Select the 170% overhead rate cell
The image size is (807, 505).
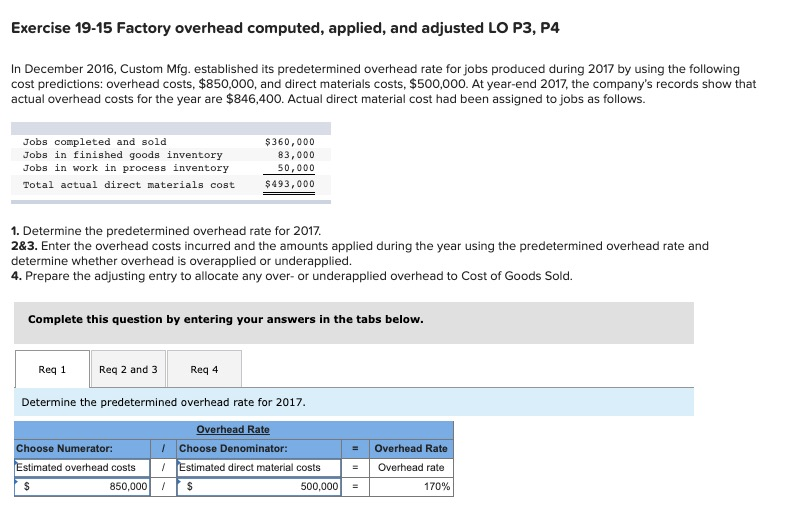(x=411, y=486)
